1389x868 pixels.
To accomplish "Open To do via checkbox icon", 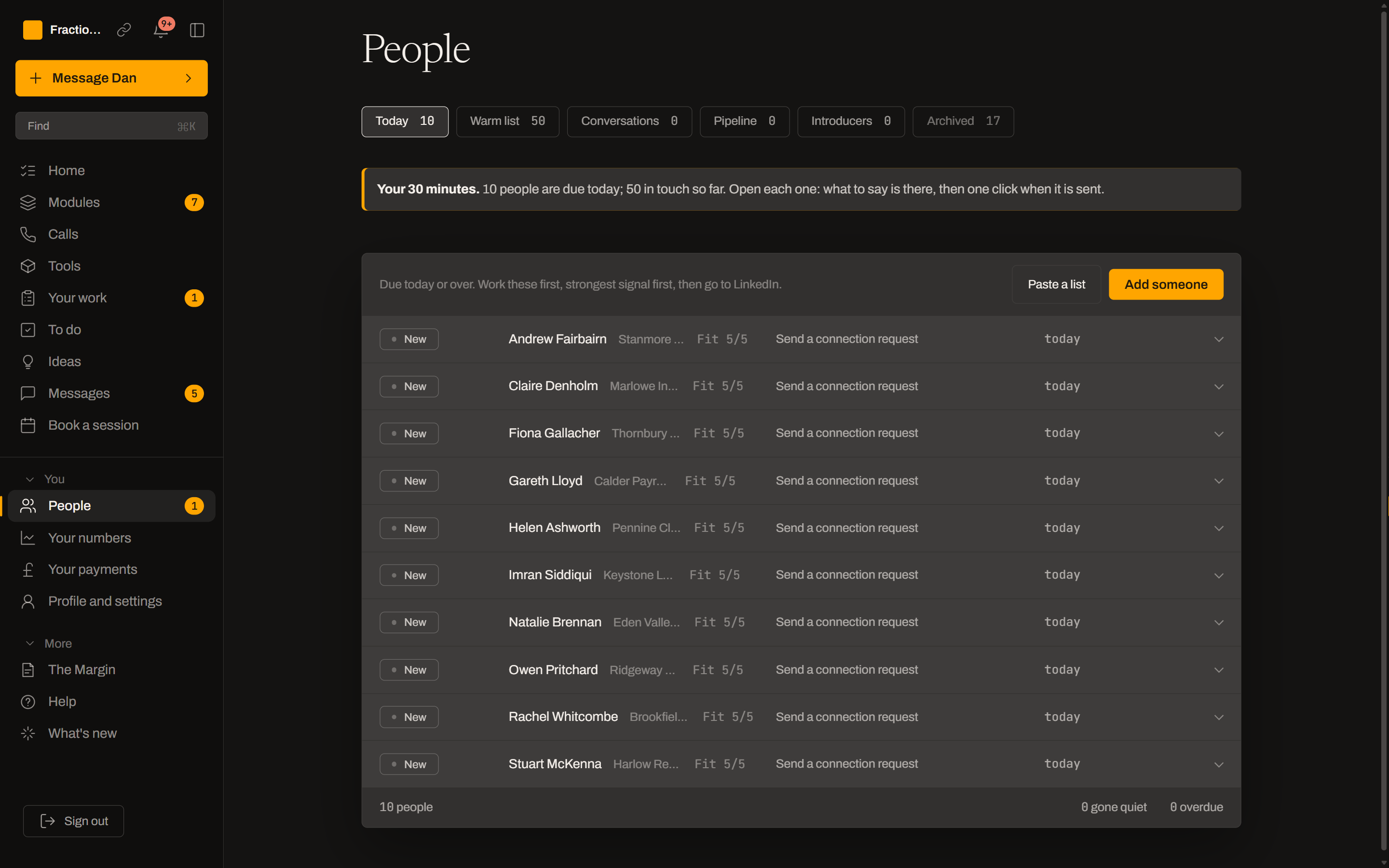I will pos(28,330).
